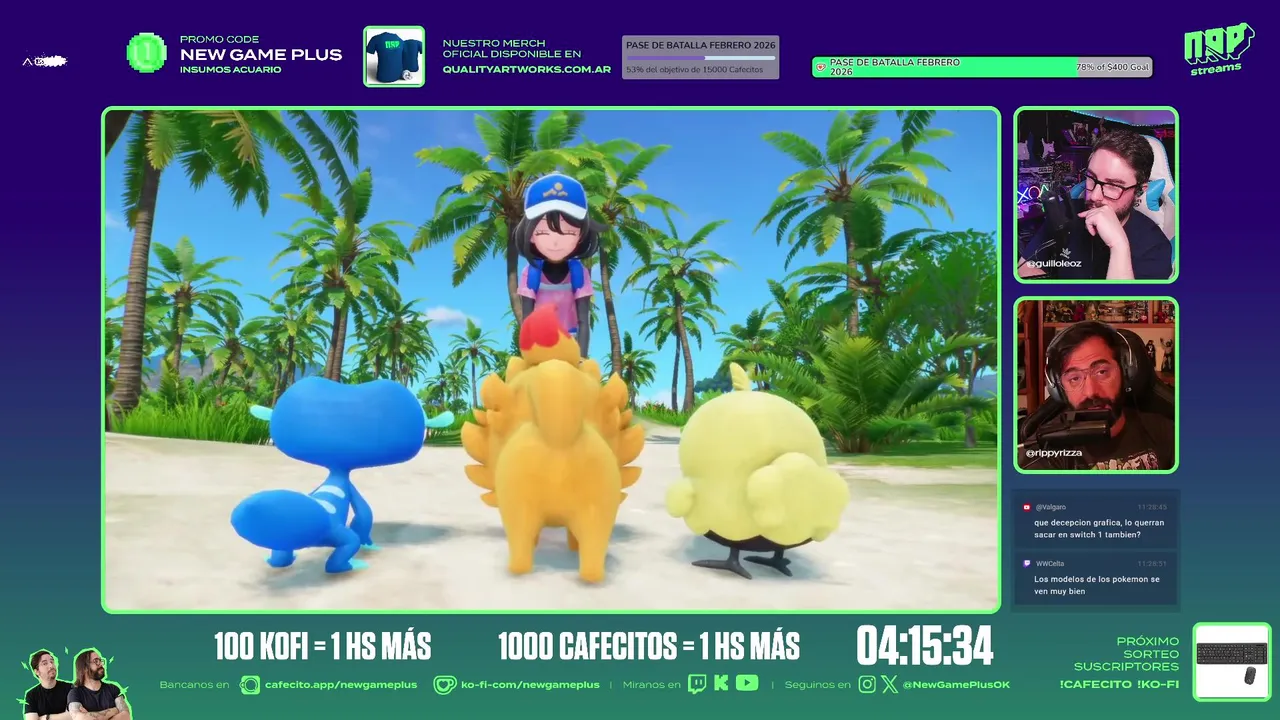Click the YouTube logo icon

747,684
